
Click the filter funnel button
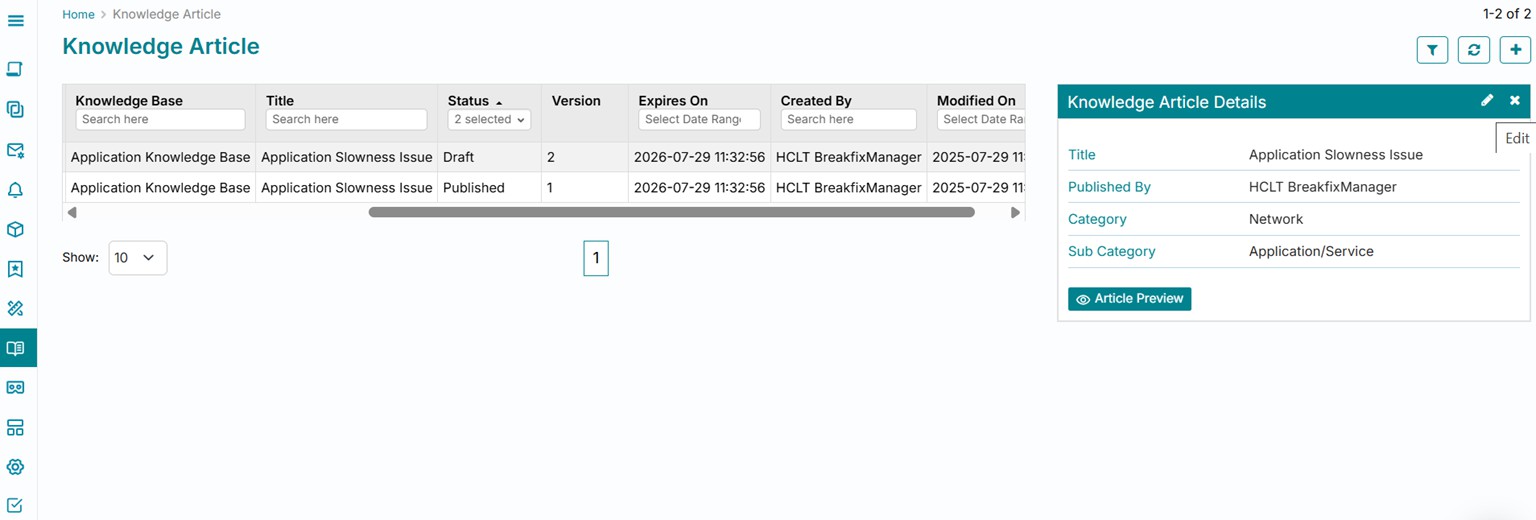click(1432, 50)
